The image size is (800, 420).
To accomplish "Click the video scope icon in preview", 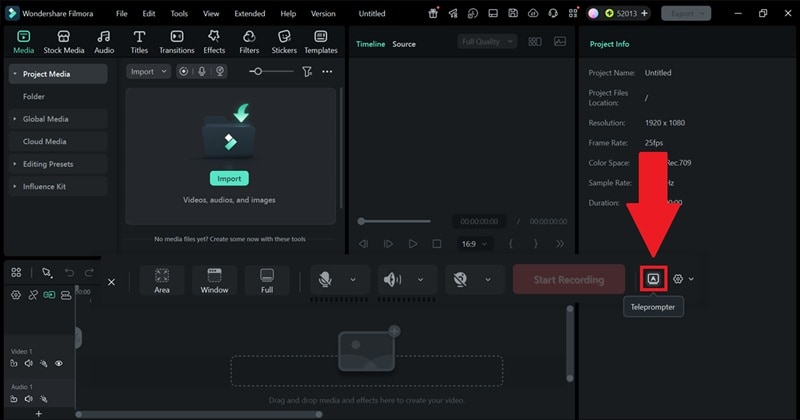I will [x=560, y=41].
